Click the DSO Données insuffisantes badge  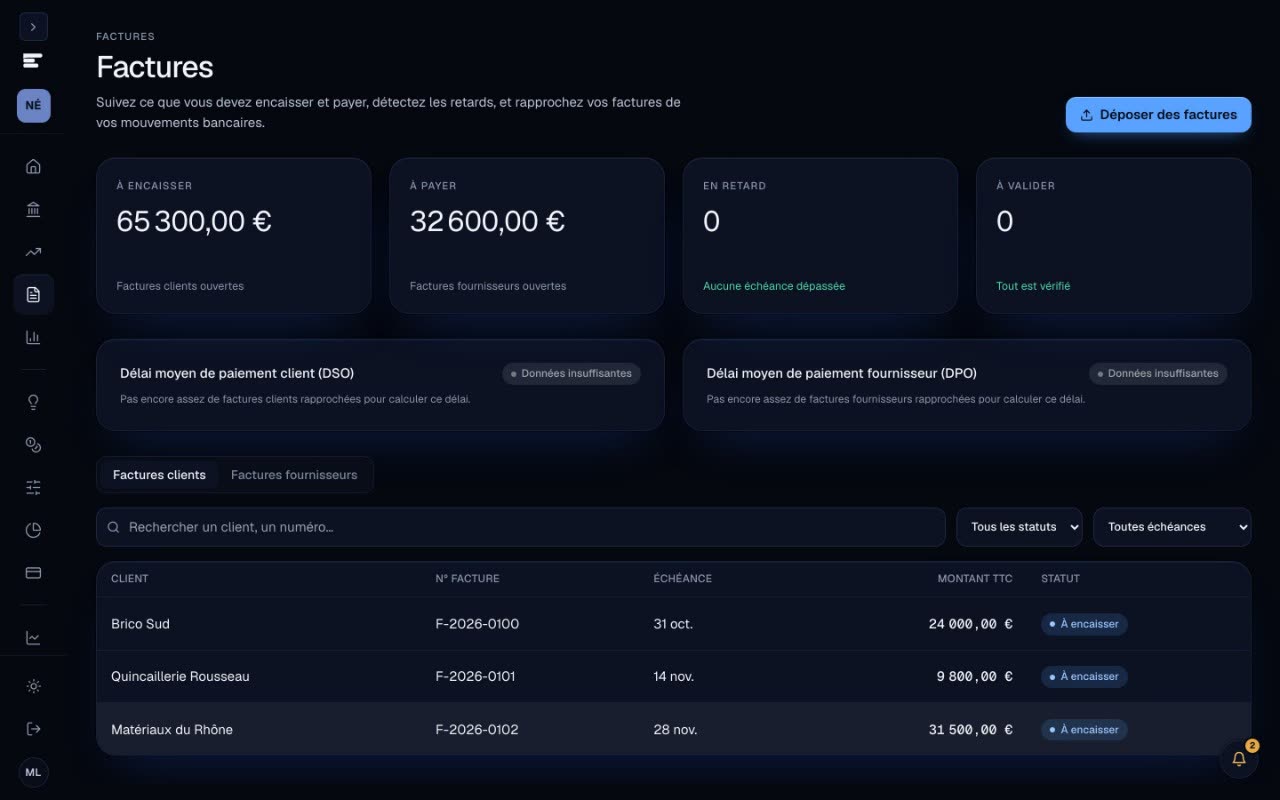click(x=571, y=374)
